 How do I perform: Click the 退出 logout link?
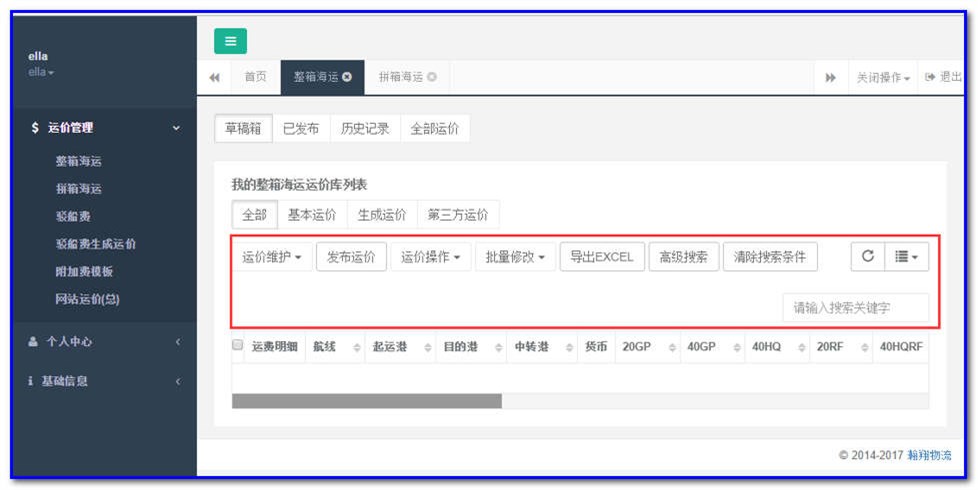click(x=943, y=77)
